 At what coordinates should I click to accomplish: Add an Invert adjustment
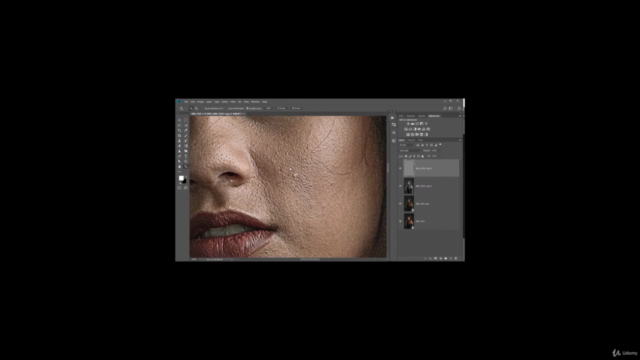[408, 134]
